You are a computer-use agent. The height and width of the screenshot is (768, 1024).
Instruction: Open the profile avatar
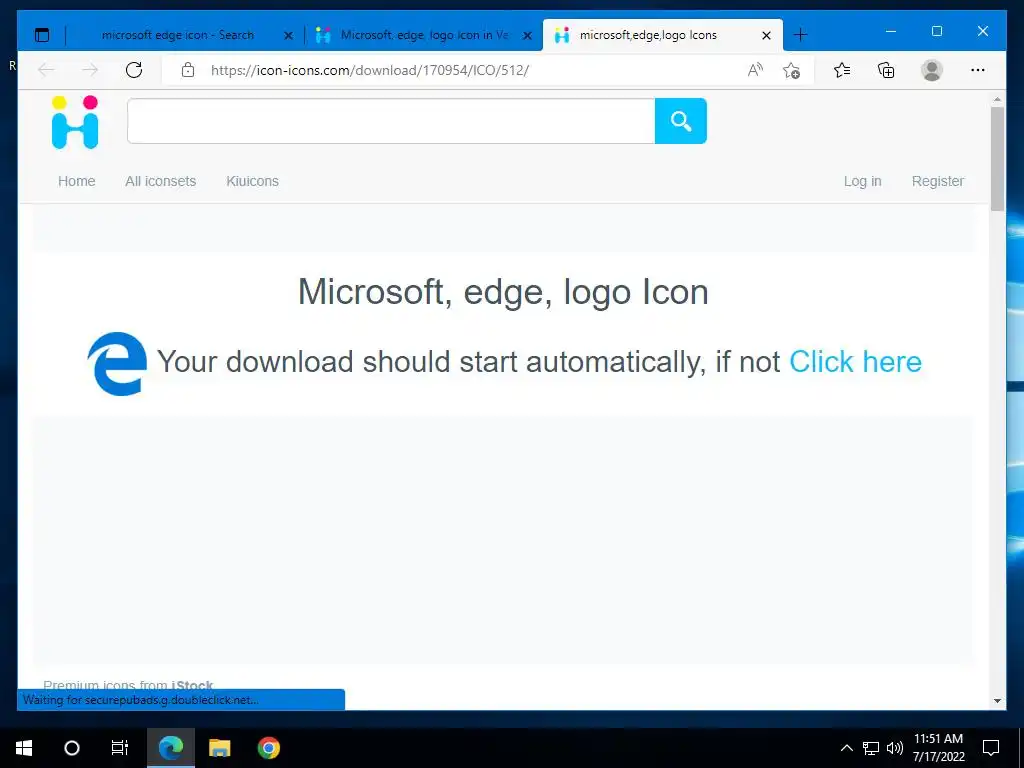point(932,70)
